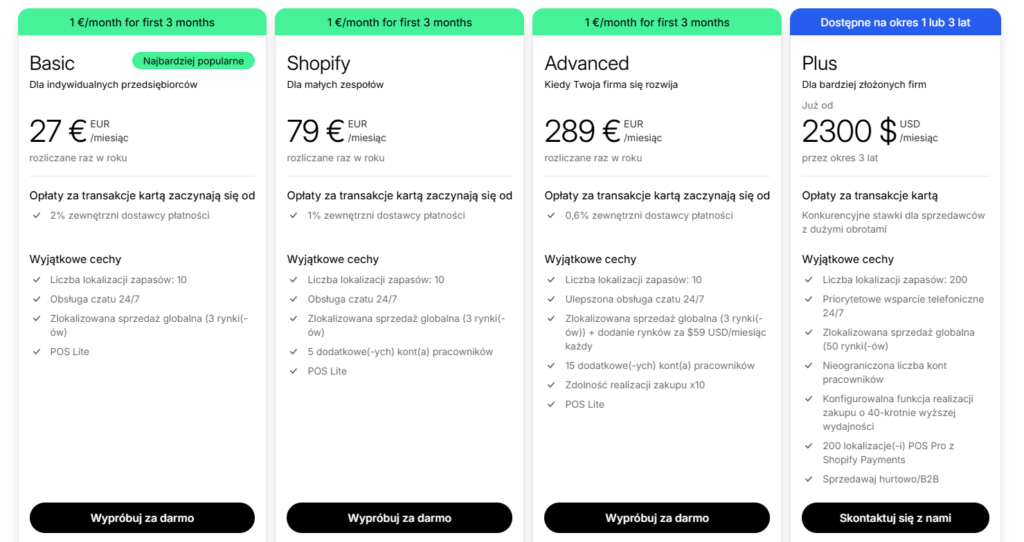Click the checkmark next to Advanced's '0,6% zewnętrzni dostawcy płatności'
1024x542 pixels.
pos(551,216)
